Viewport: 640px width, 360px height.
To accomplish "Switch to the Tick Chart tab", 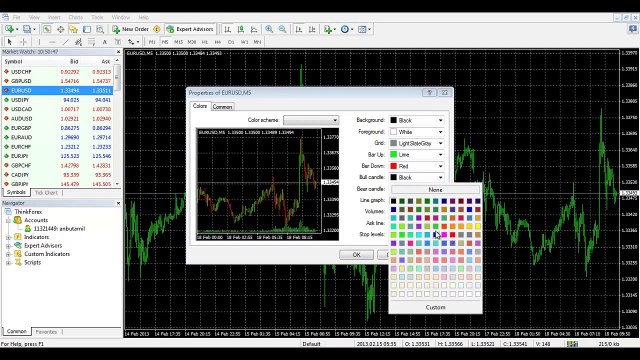I will [46, 193].
